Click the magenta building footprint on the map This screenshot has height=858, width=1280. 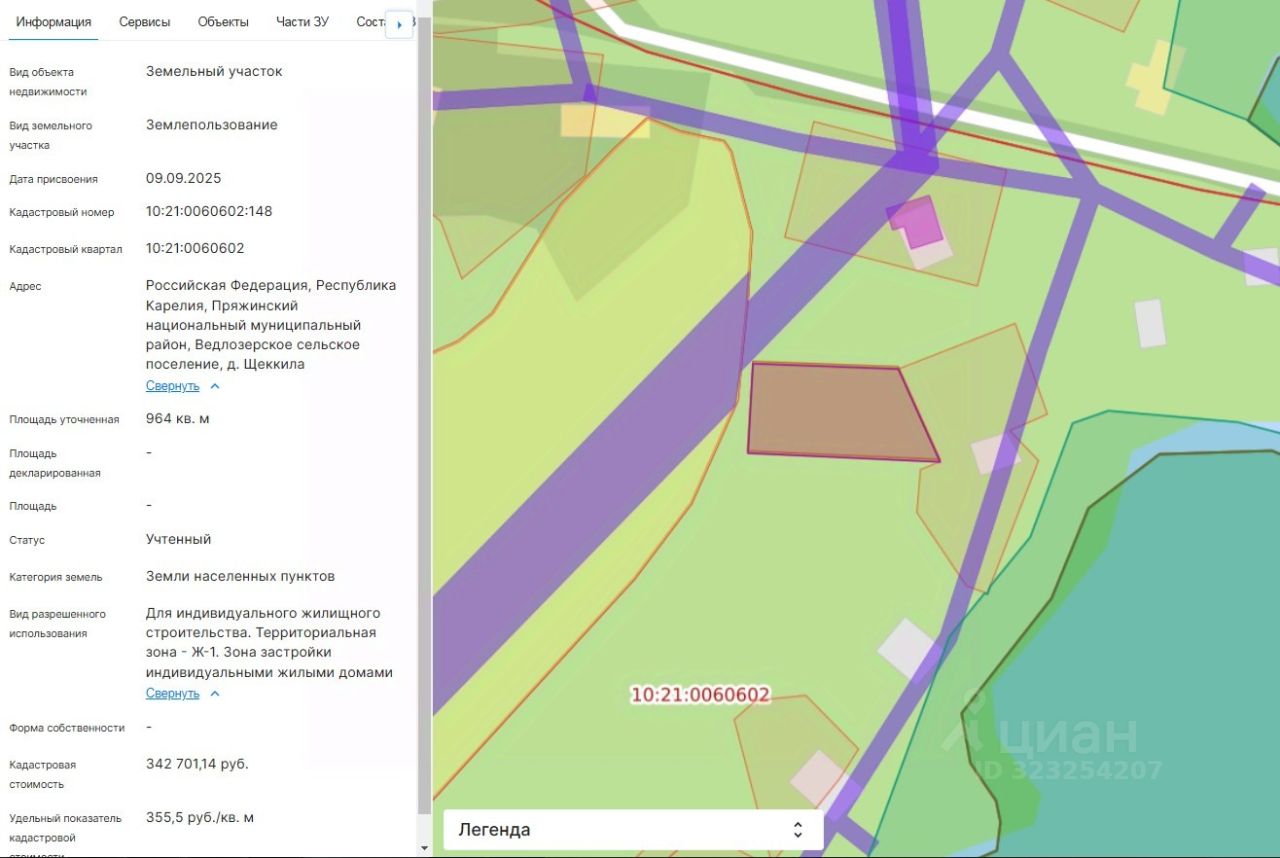tap(917, 222)
